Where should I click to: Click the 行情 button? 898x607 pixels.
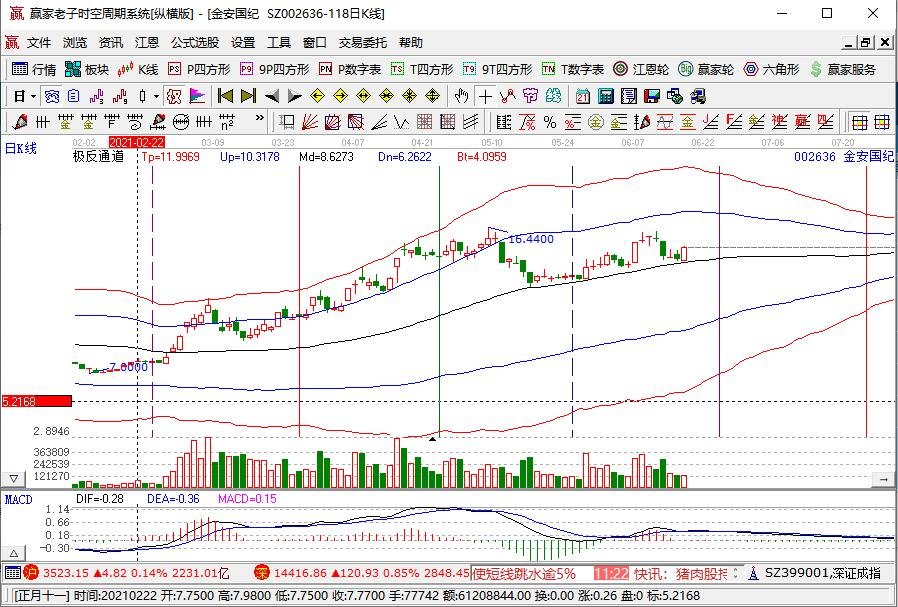click(x=34, y=69)
